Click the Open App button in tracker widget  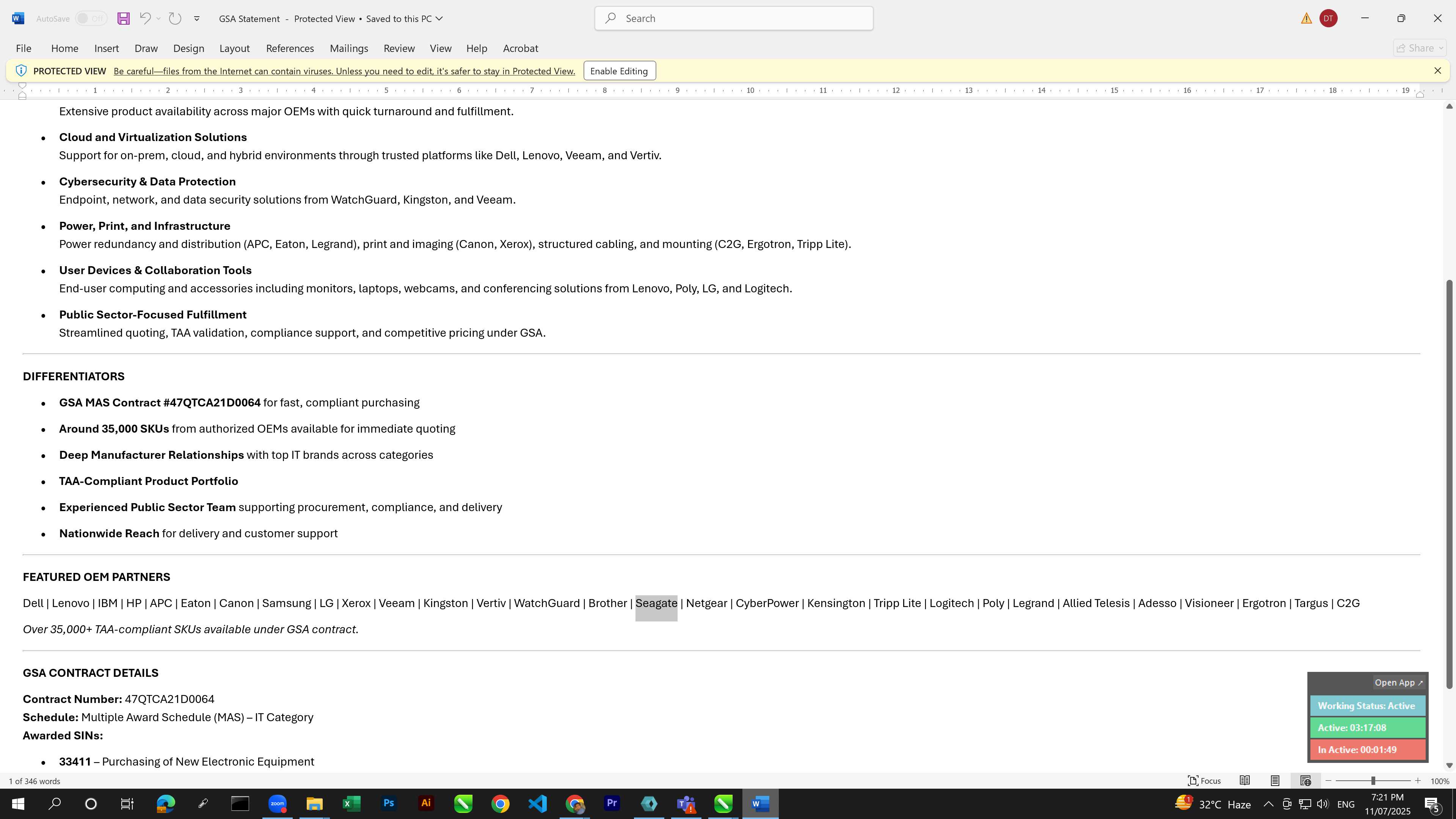(1398, 682)
